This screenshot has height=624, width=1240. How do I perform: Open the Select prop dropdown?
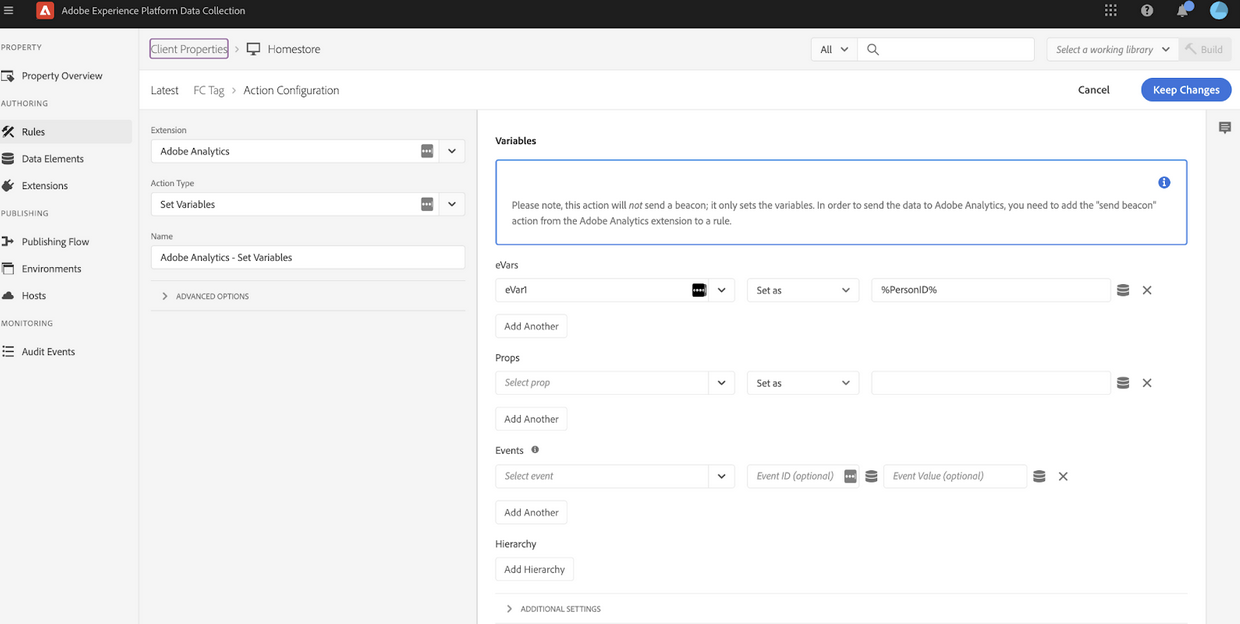pos(721,383)
